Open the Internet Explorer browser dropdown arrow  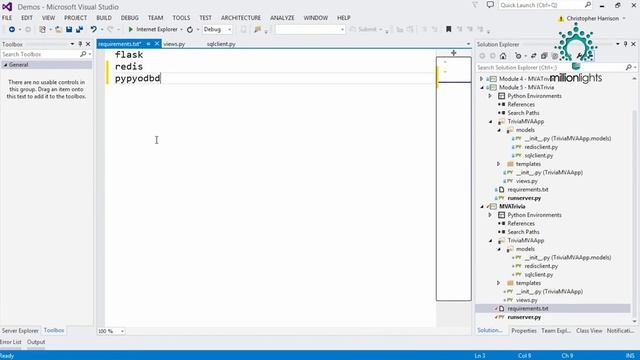[181, 29]
